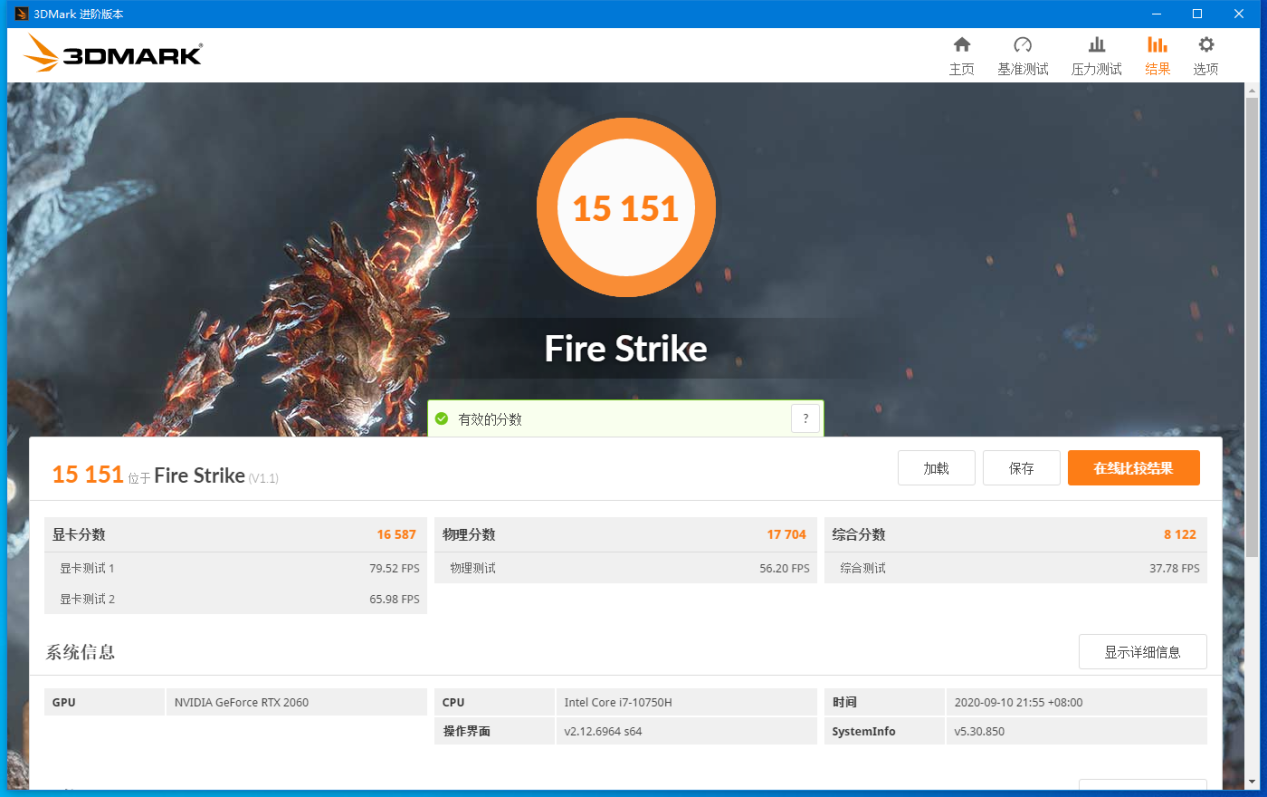The height and width of the screenshot is (797, 1267).
Task: Click the 显卡测试 1 row
Action: pos(236,568)
